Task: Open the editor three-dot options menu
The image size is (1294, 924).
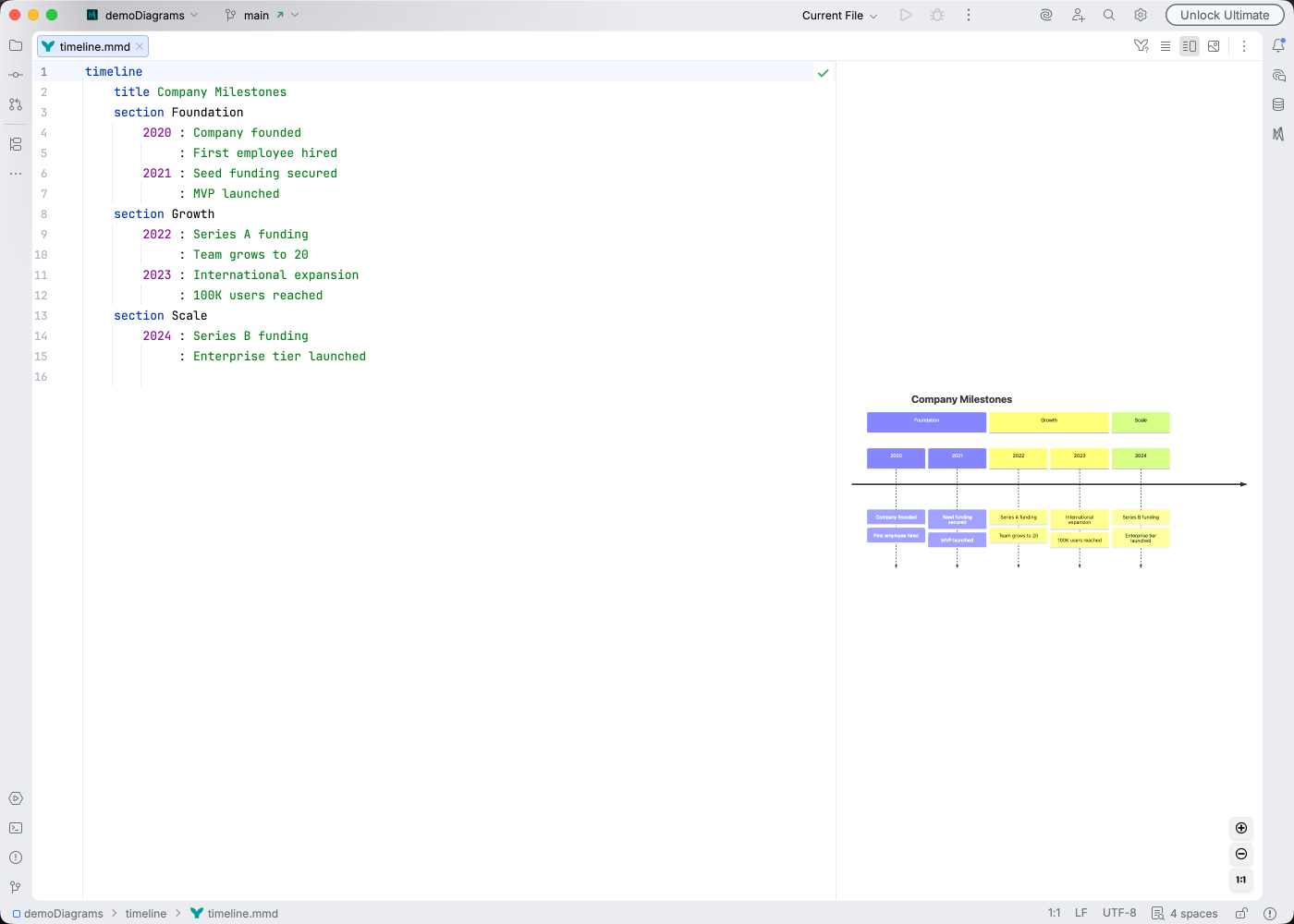Action: [1244, 45]
